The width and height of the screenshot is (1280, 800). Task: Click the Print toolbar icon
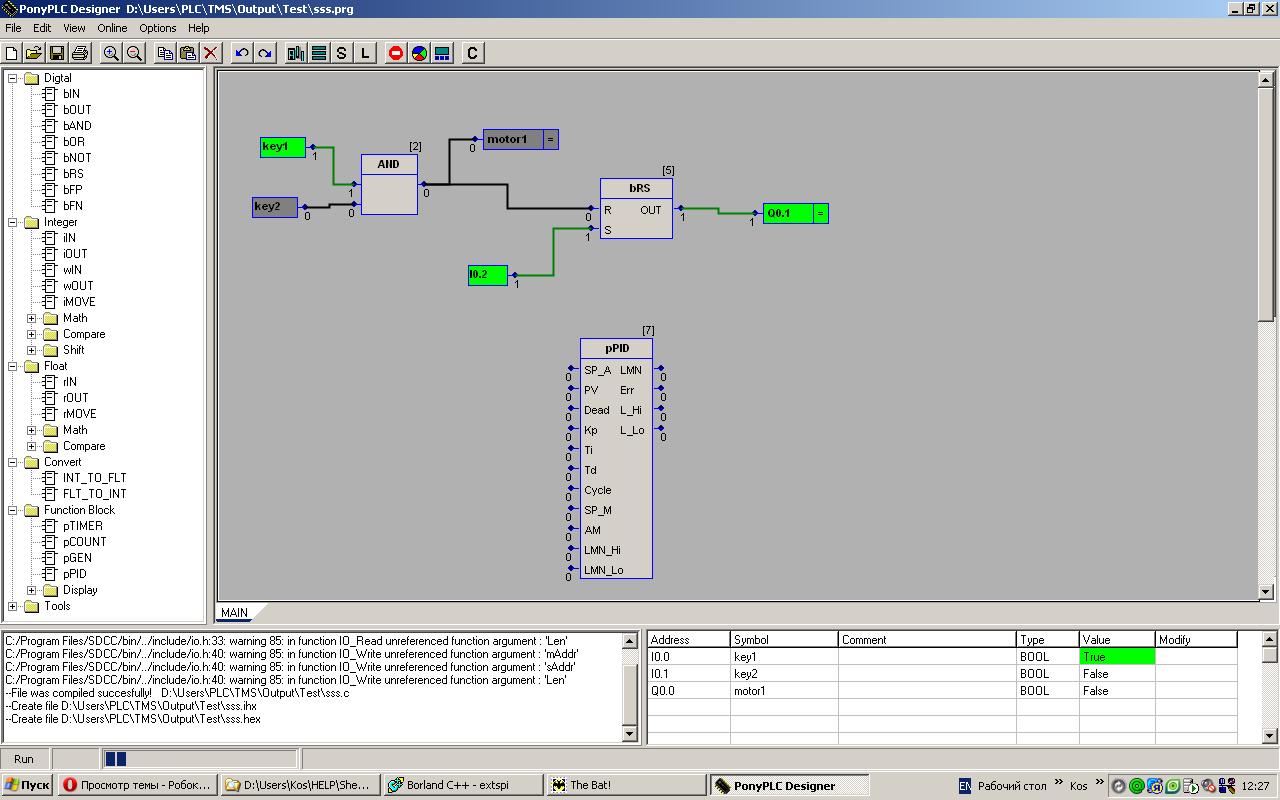click(x=80, y=53)
